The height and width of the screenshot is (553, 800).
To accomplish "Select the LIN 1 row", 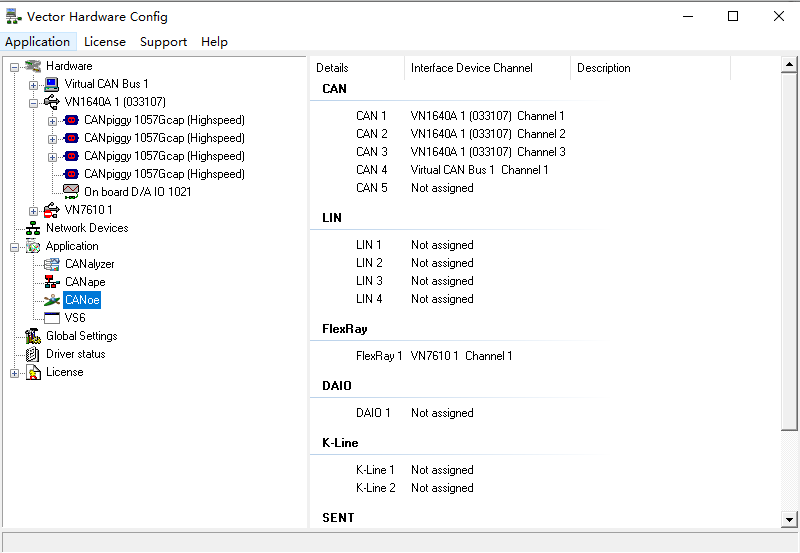I will 415,245.
